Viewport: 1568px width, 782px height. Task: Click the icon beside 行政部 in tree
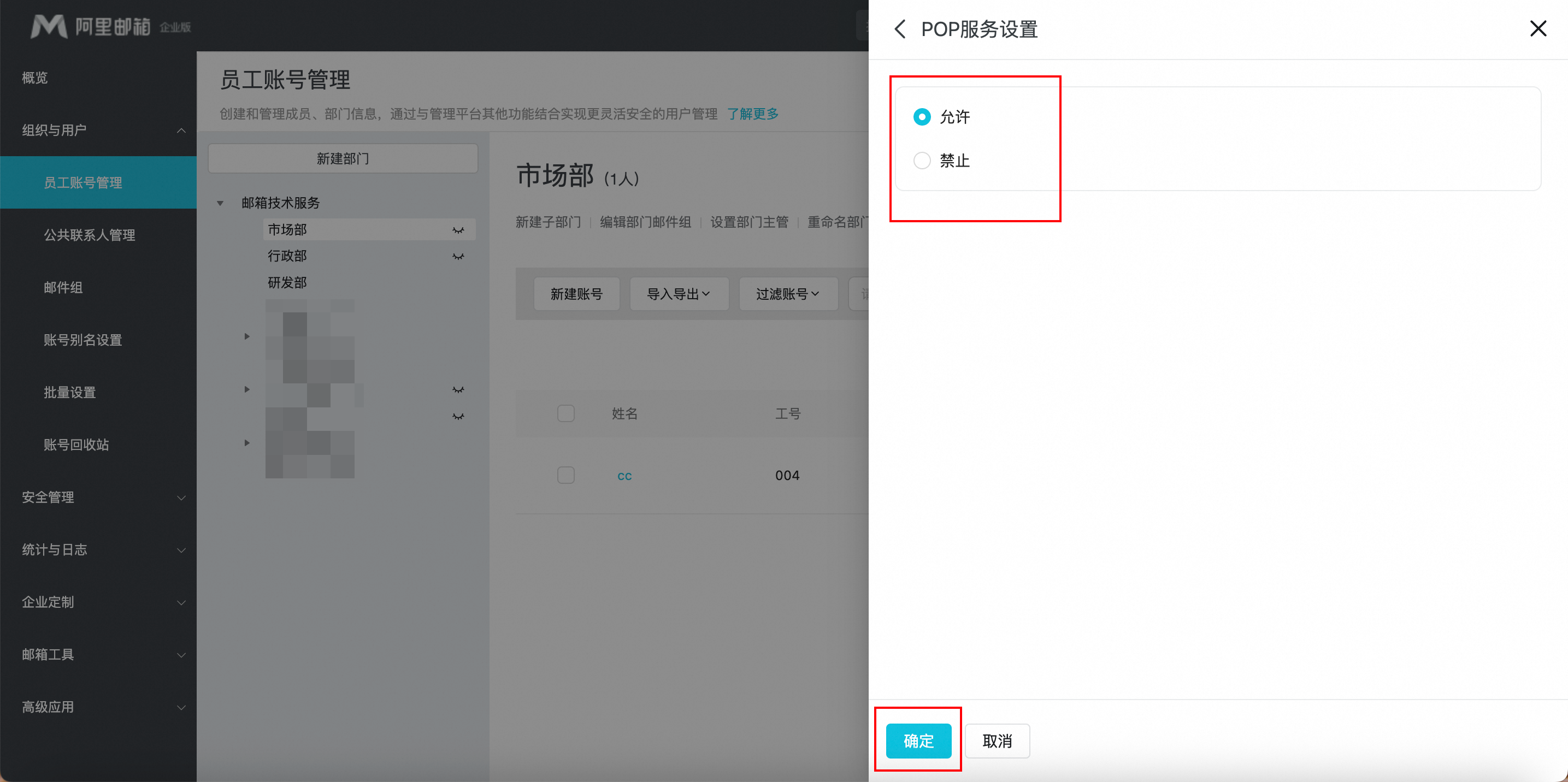(458, 257)
